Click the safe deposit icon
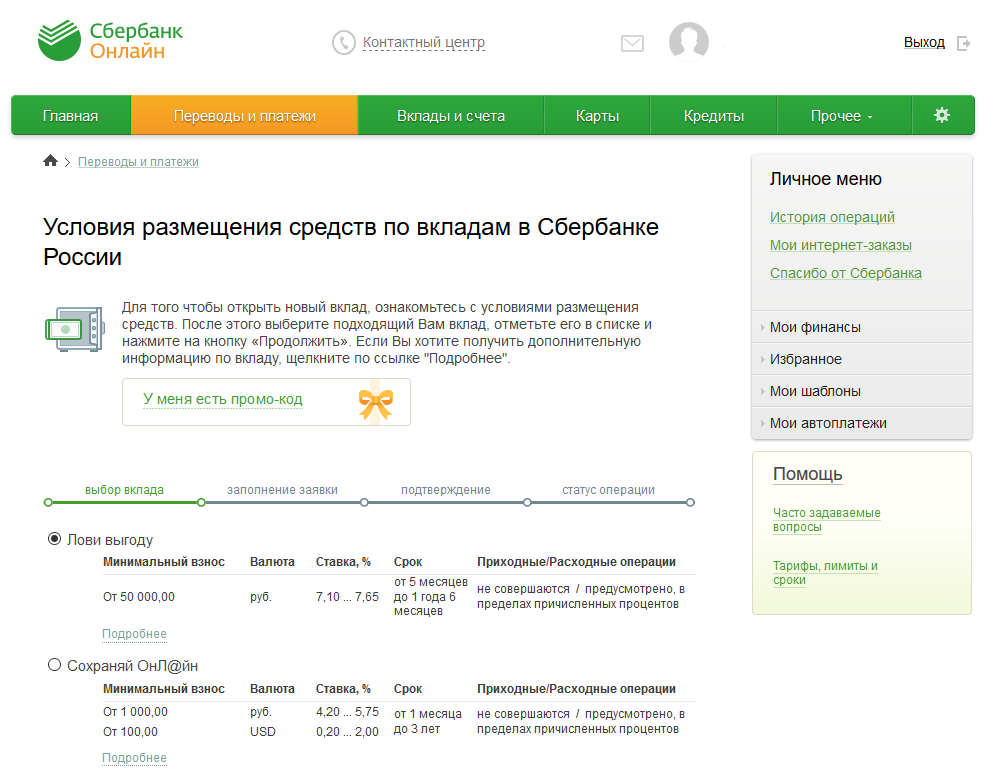994x768 pixels. 75,329
